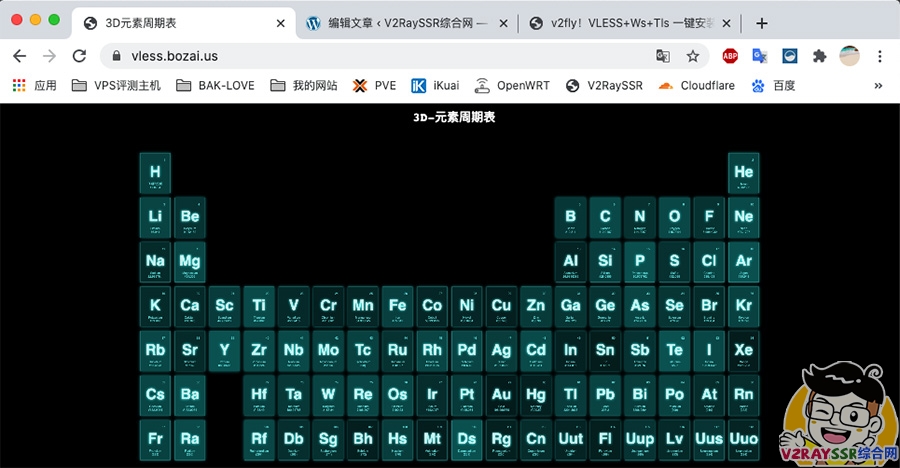The height and width of the screenshot is (468, 900).
Task: Open the Extensions puzzle piece menu
Action: coord(819,56)
